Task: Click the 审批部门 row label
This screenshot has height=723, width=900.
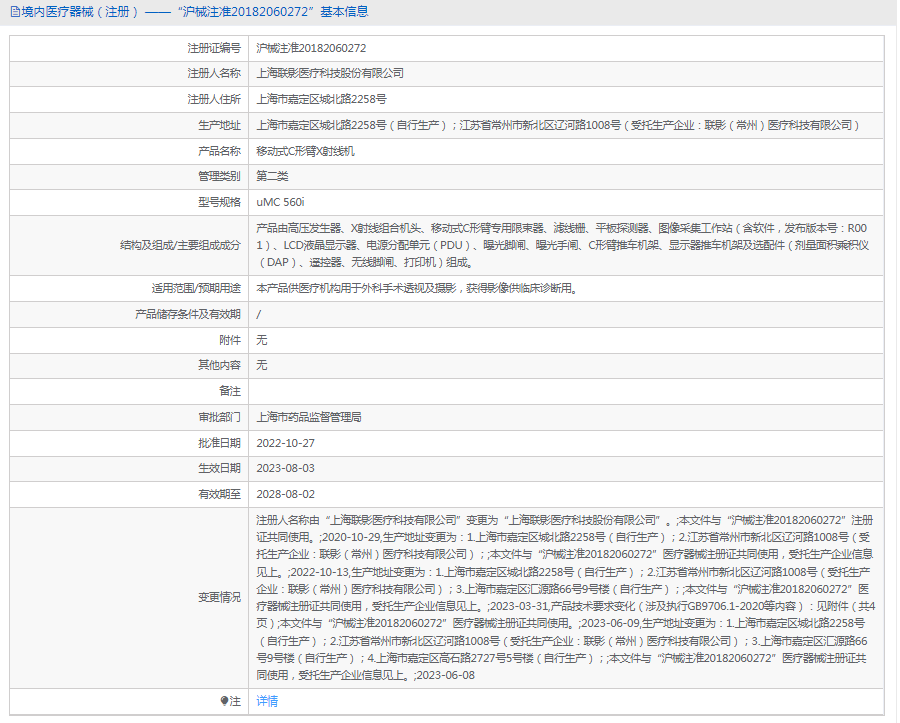Action: (x=219, y=417)
